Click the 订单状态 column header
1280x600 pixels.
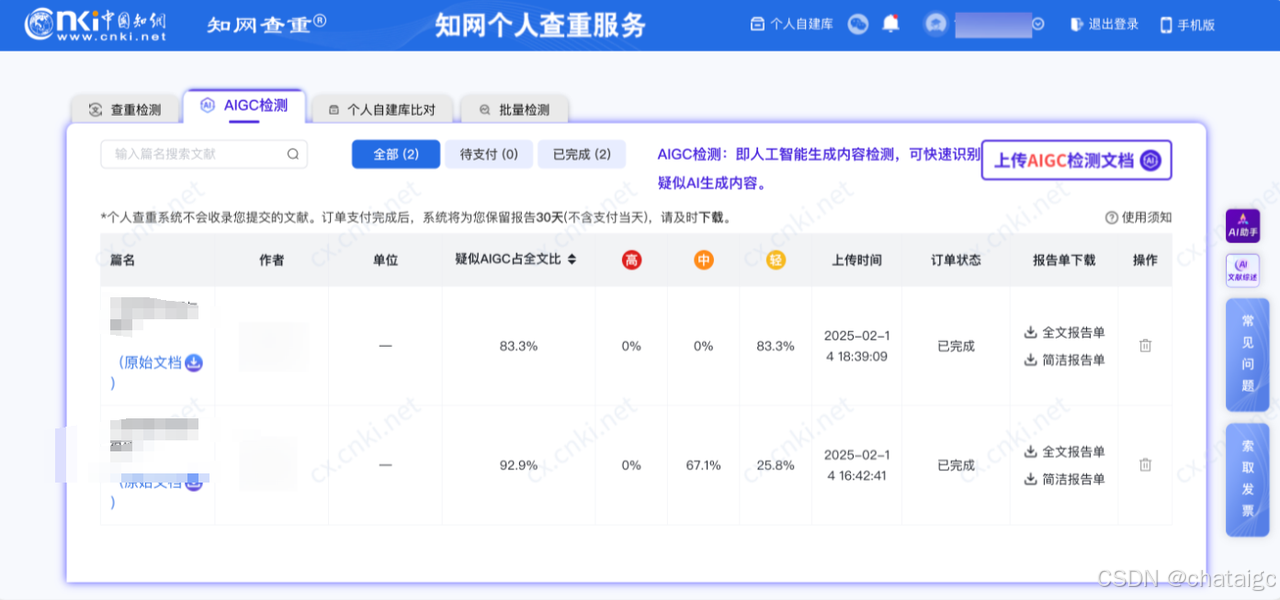[955, 260]
